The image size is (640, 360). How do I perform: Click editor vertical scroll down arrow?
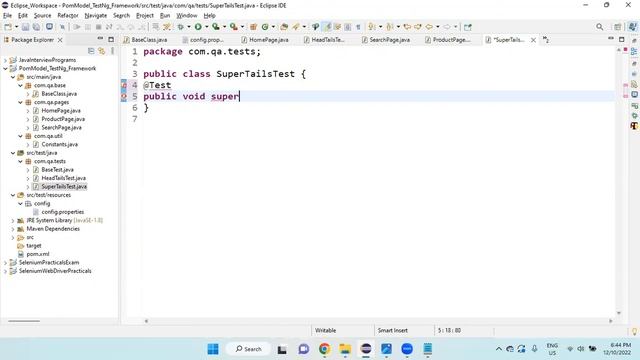[619, 313]
